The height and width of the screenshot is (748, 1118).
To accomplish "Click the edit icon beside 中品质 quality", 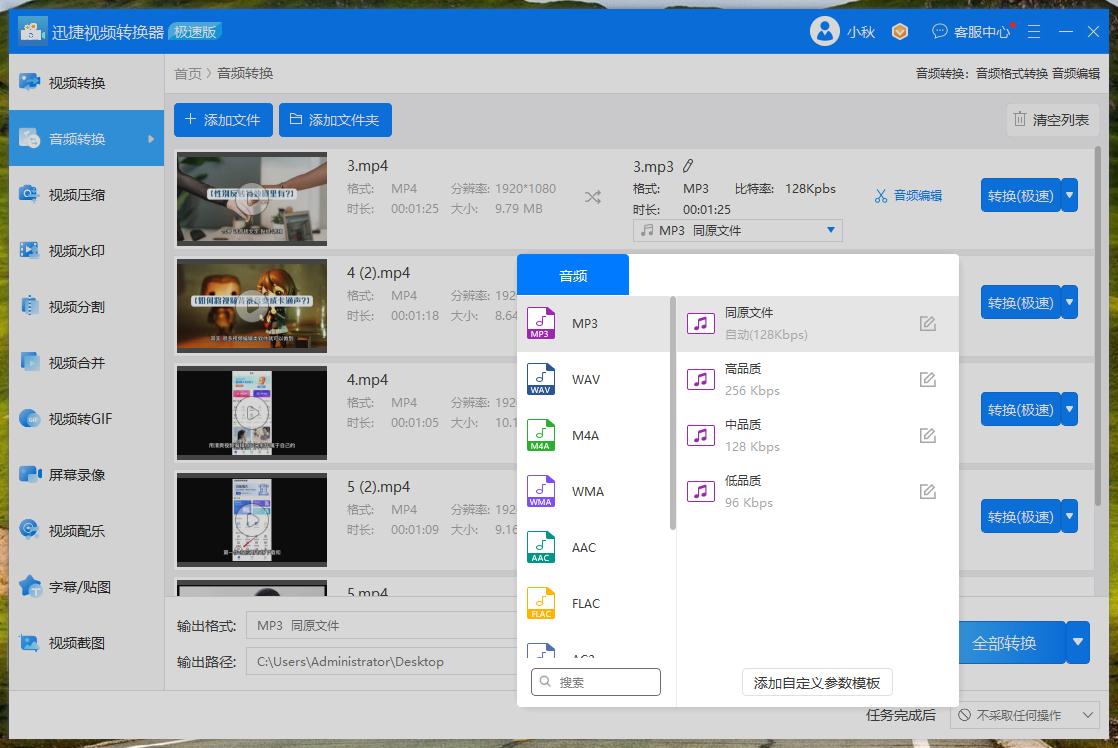I will [x=927, y=435].
